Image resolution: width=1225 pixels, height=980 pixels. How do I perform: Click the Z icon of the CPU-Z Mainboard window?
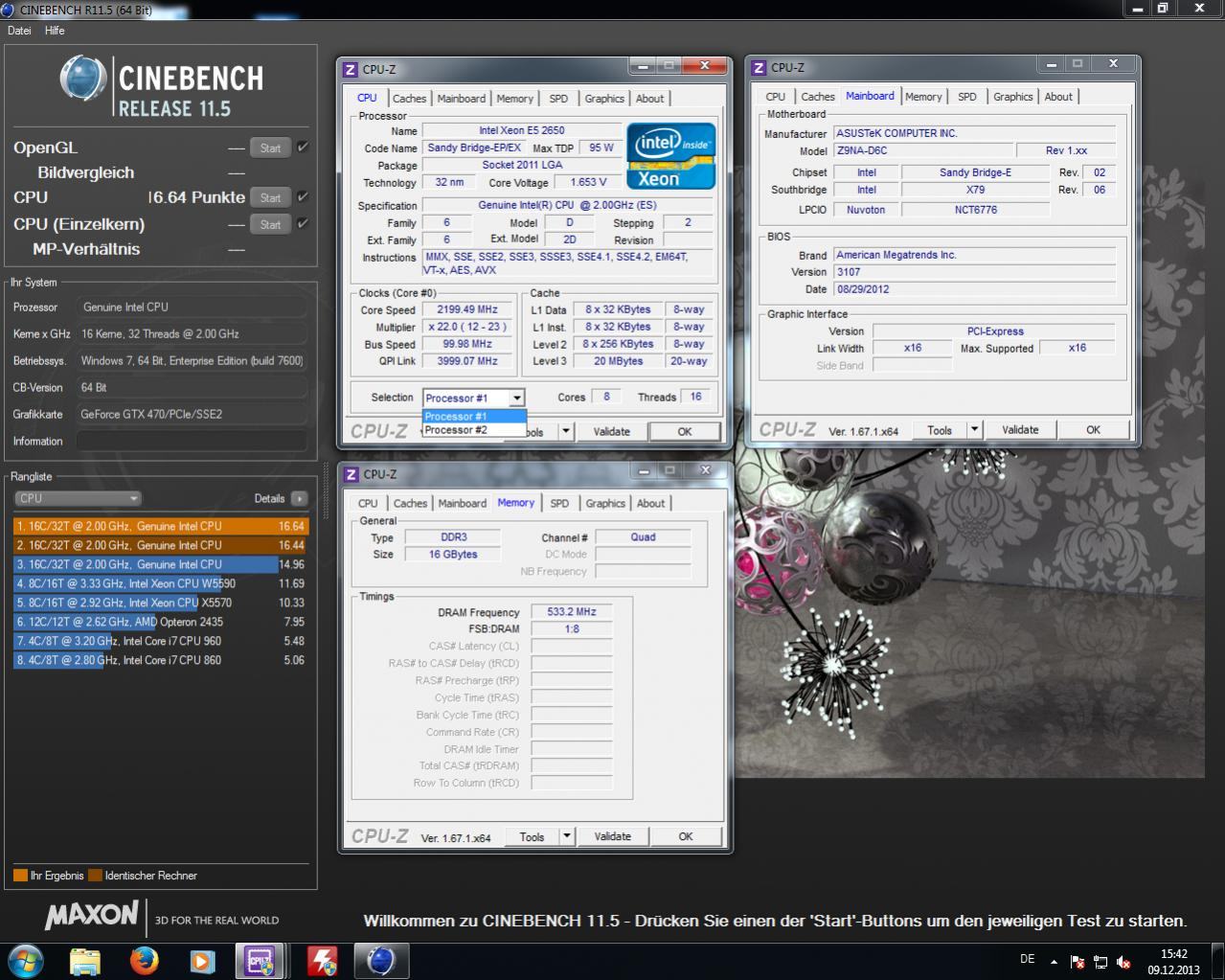(759, 67)
